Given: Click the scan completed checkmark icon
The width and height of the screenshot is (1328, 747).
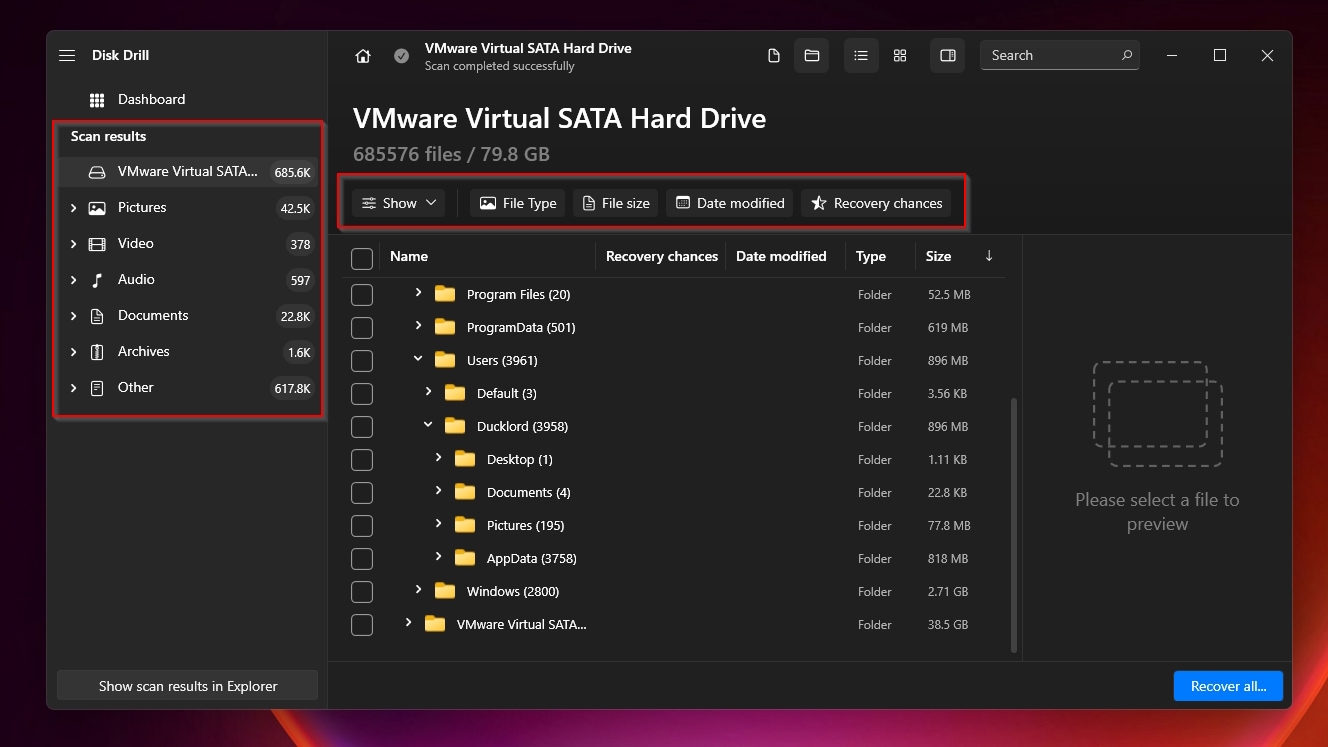Looking at the screenshot, I should 401,56.
